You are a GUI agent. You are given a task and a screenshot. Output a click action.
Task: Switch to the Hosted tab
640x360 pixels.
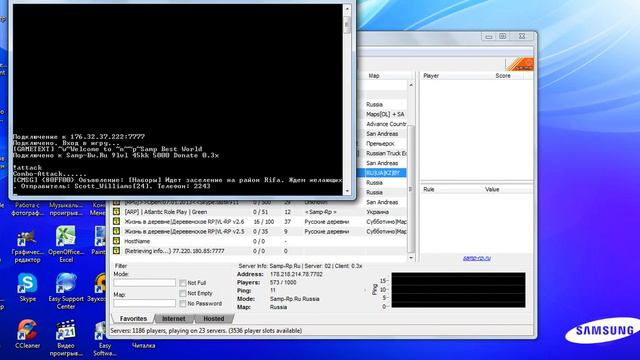point(213,319)
